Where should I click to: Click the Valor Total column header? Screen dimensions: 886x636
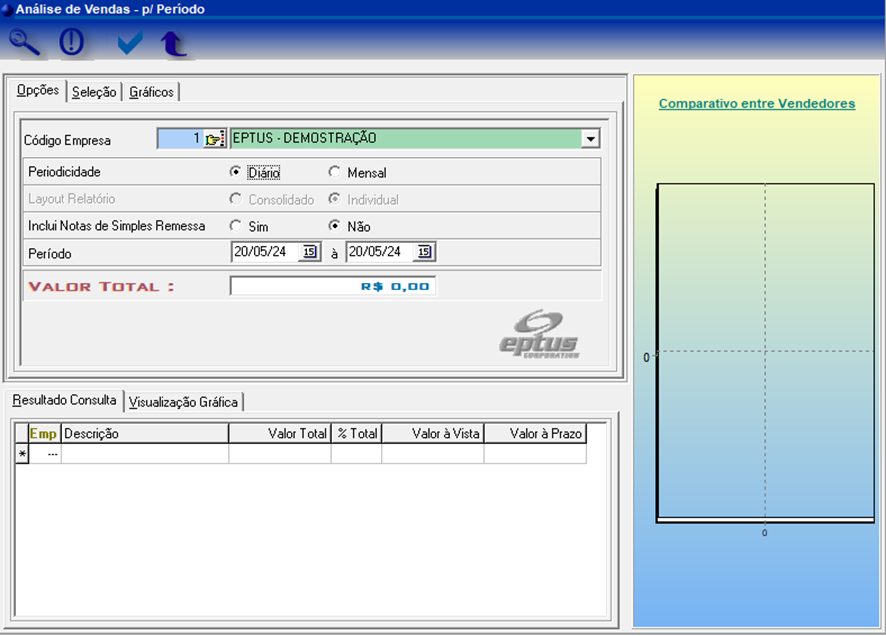[x=280, y=434]
